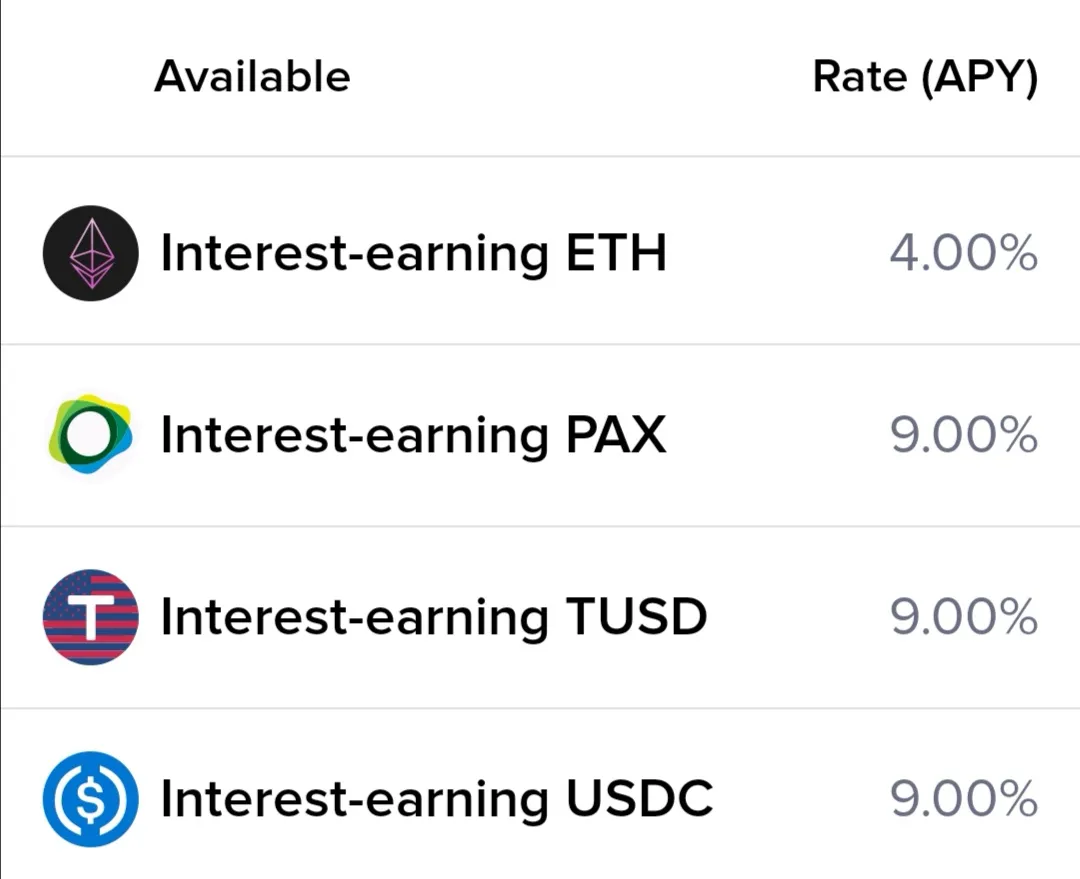Click the Available column header

pos(252,76)
